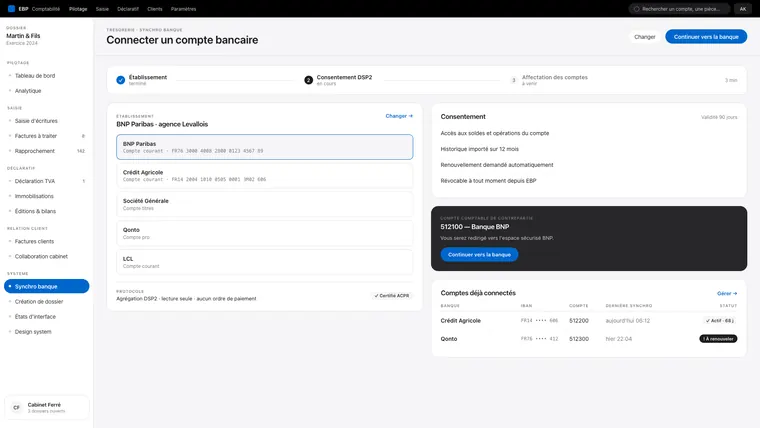Click the step 3 Affectation des comptes circle
Viewport: 760px width, 428px height.
(513, 80)
